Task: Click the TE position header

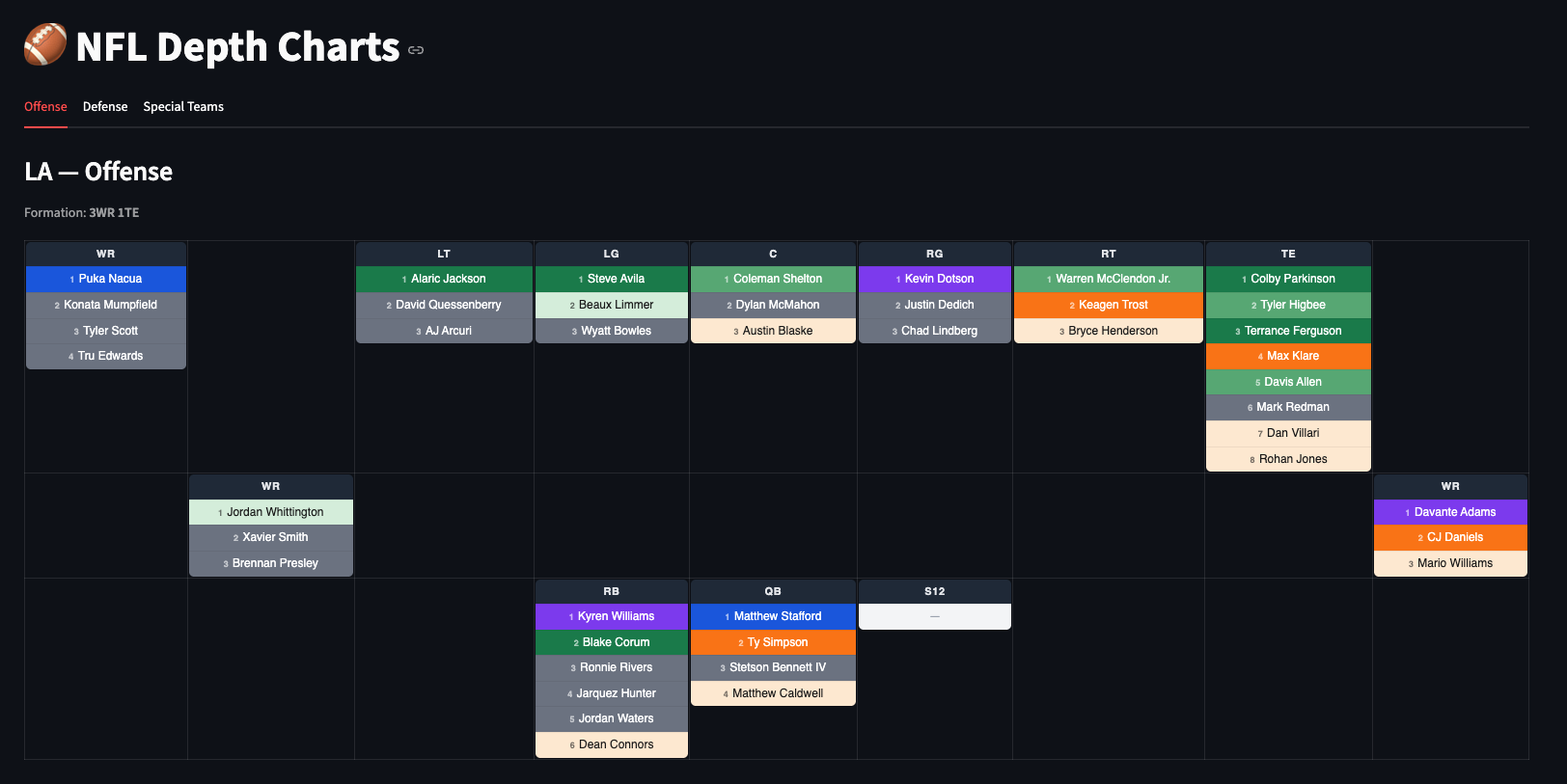Action: coord(1288,254)
